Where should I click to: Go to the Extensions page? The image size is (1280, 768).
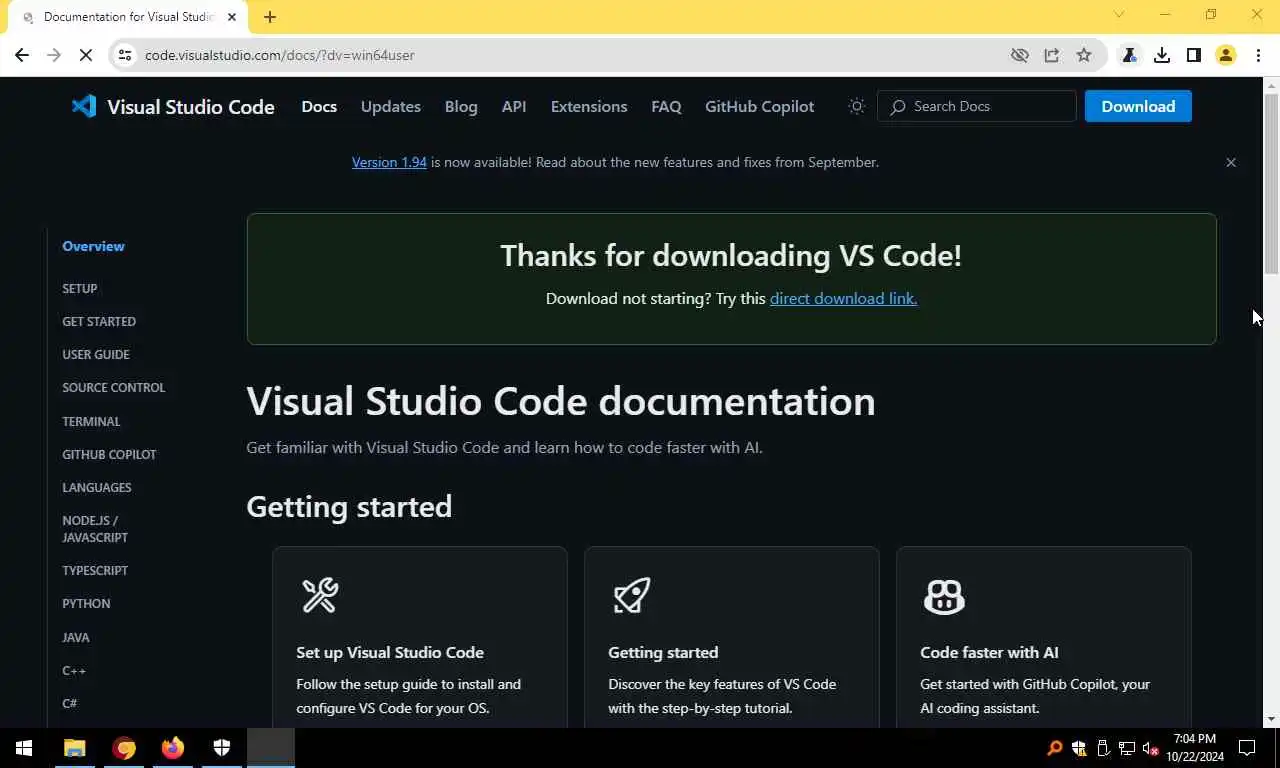589,106
